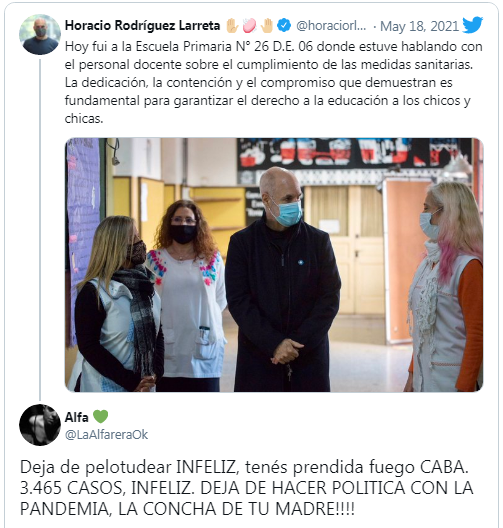Click the Alfa display name
The width and height of the screenshot is (503, 528).
(77, 417)
